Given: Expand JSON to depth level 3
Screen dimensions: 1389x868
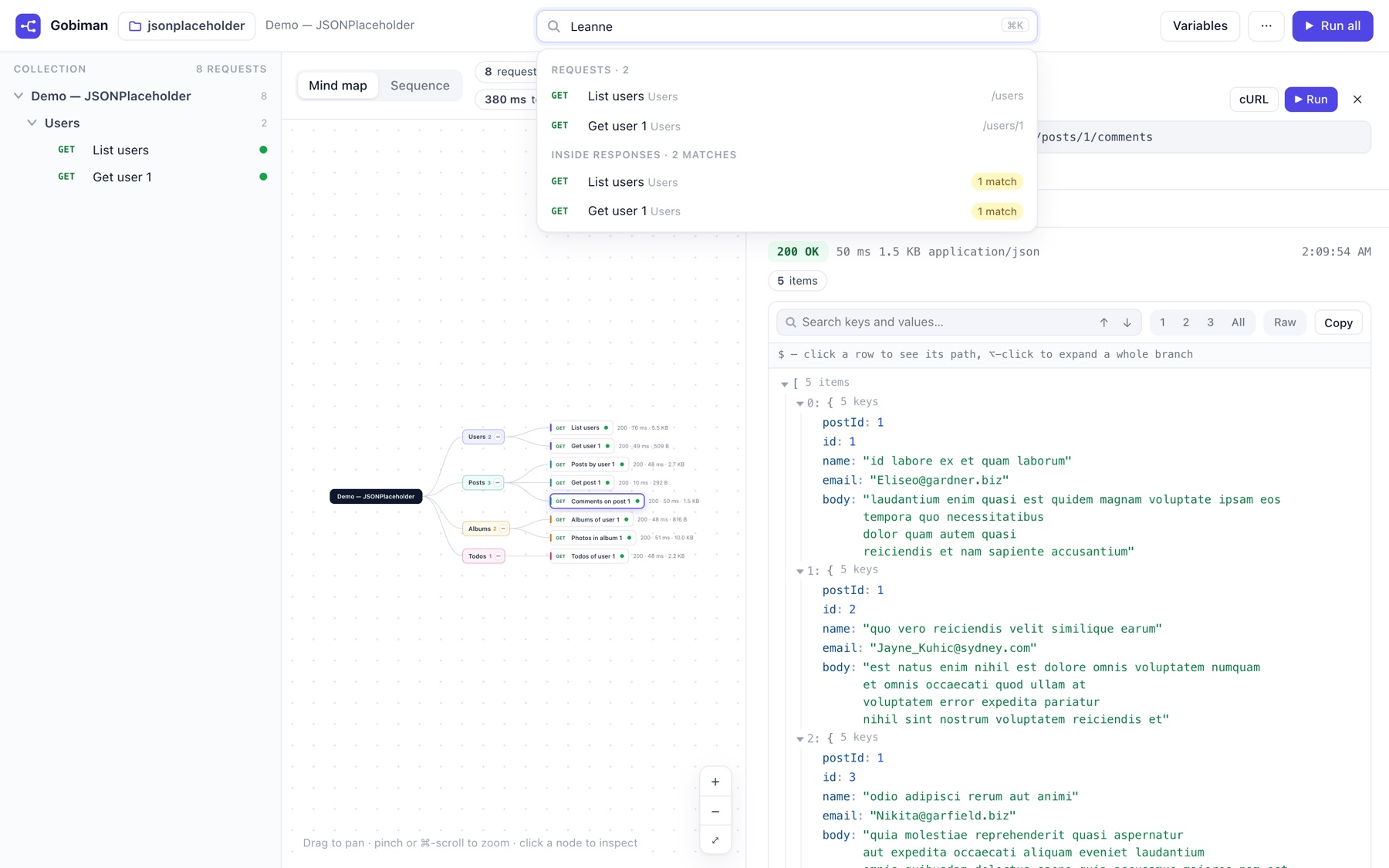Looking at the screenshot, I should [1210, 323].
